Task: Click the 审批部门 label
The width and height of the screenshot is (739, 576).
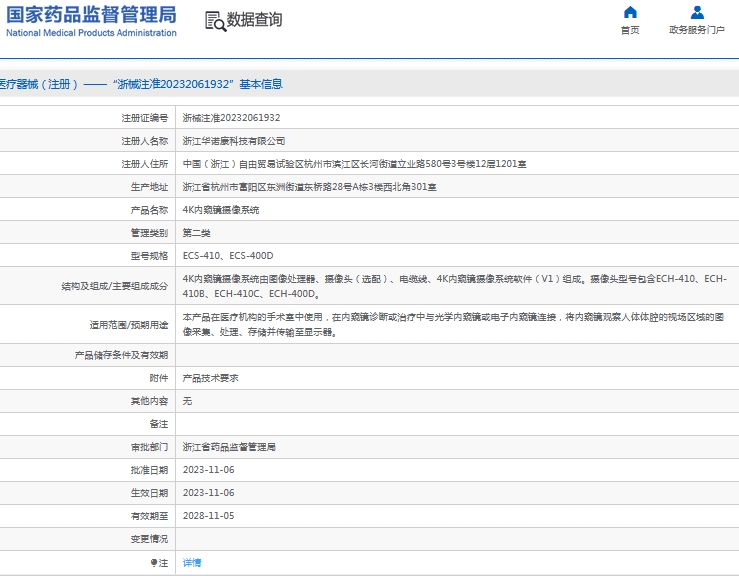Action: [149, 447]
